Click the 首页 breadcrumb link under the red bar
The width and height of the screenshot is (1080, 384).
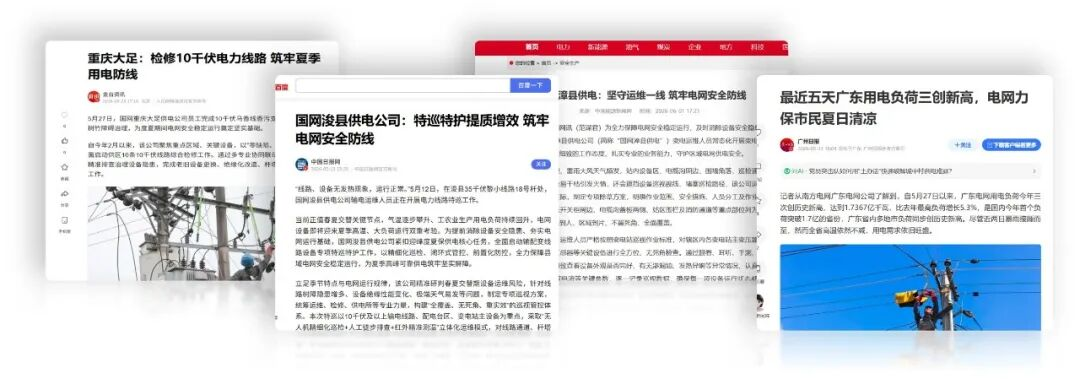pyautogui.click(x=546, y=63)
